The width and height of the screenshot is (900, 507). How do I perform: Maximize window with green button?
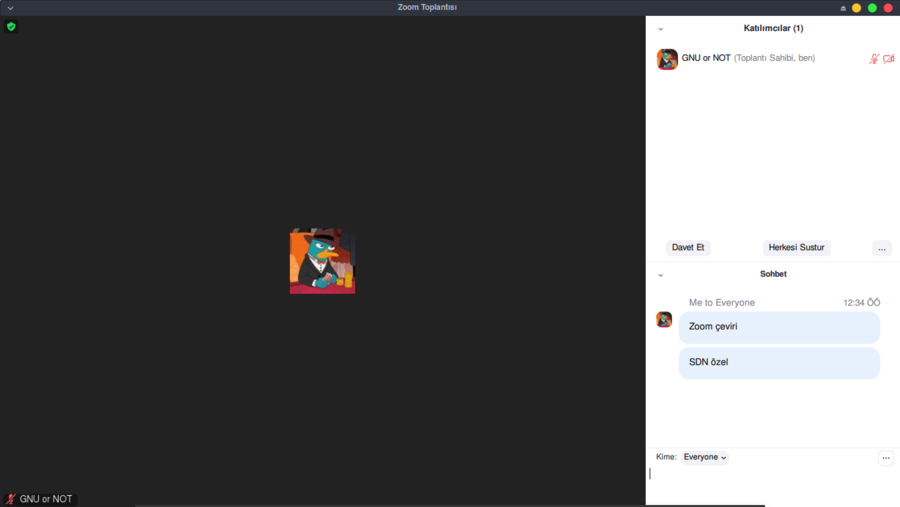coord(872,8)
